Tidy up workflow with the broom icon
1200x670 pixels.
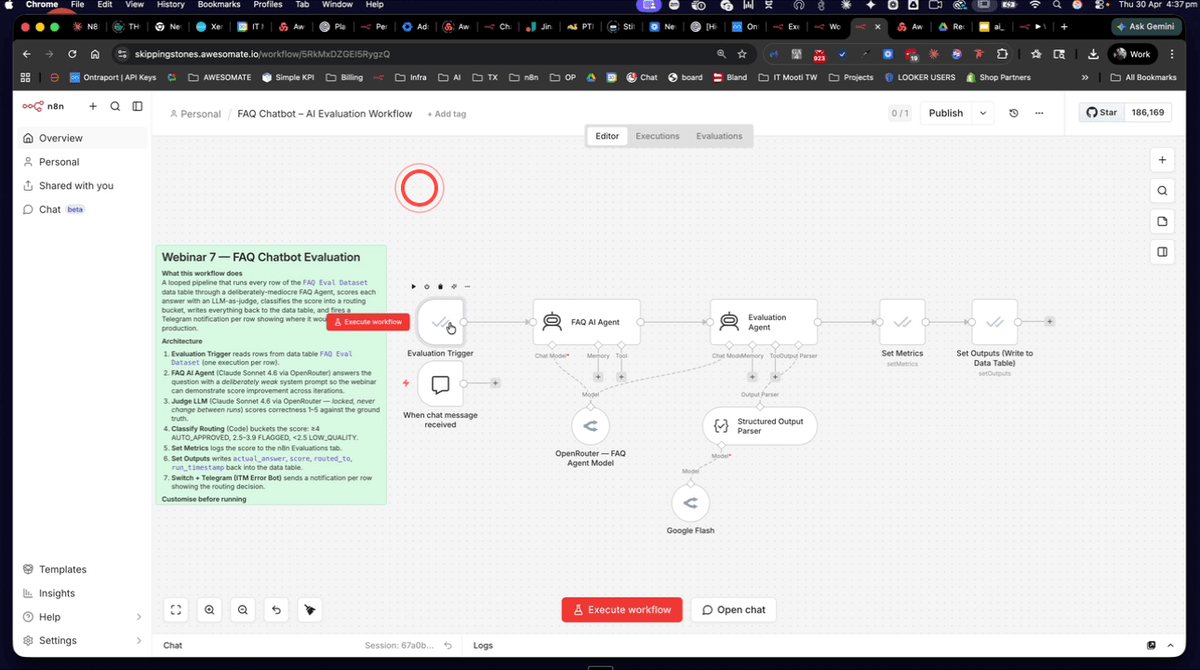pos(310,609)
